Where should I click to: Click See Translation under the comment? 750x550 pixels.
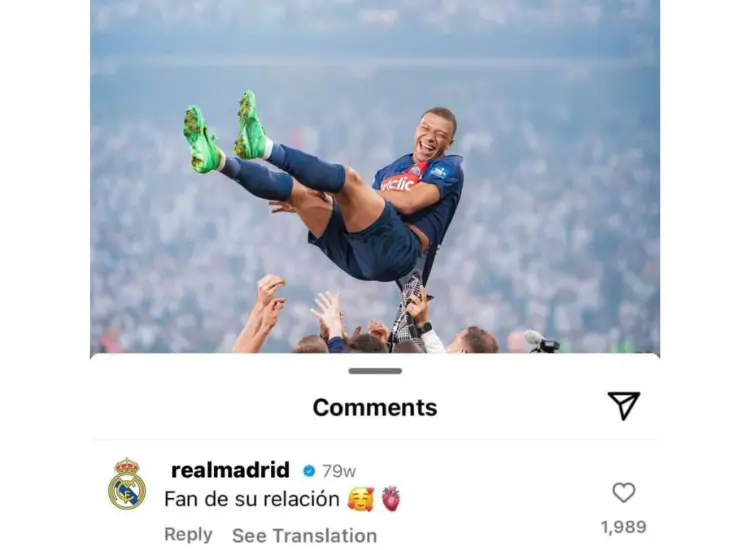click(304, 536)
